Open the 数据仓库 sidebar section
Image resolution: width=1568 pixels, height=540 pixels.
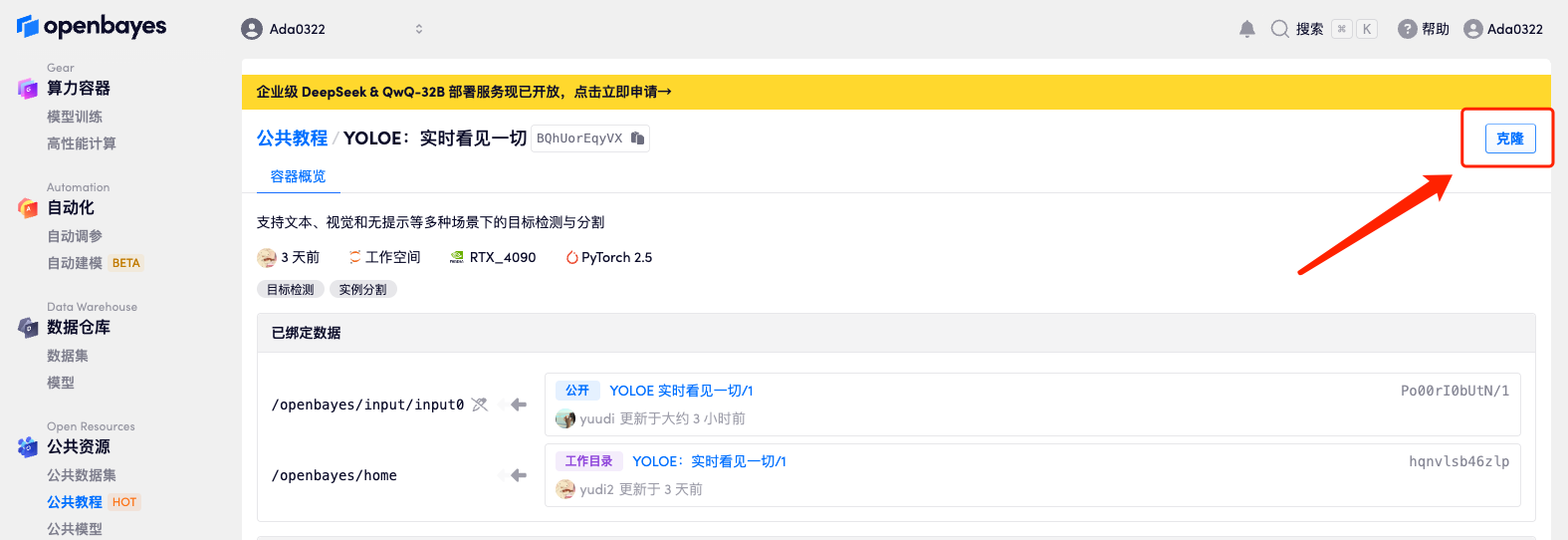pos(79,328)
